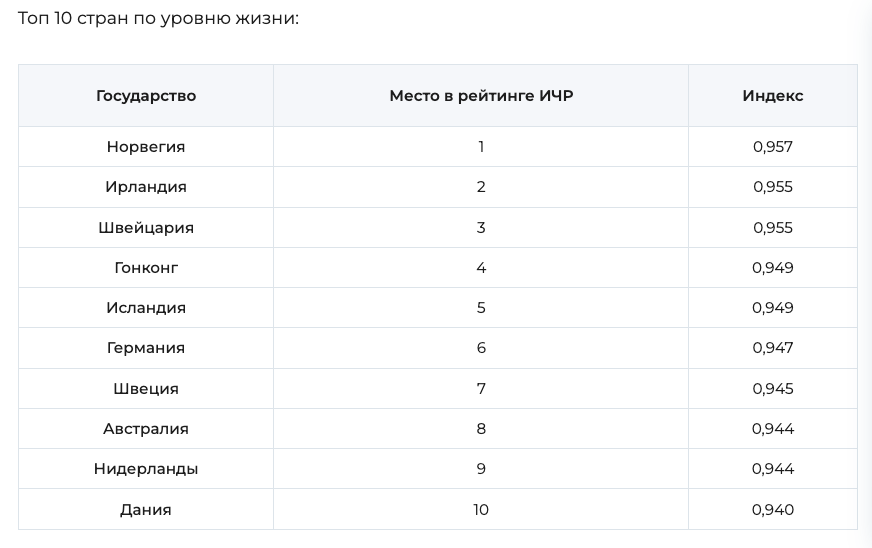Select the Норвегия table cell
Image resolution: width=872 pixels, height=548 pixels.
pos(146,147)
